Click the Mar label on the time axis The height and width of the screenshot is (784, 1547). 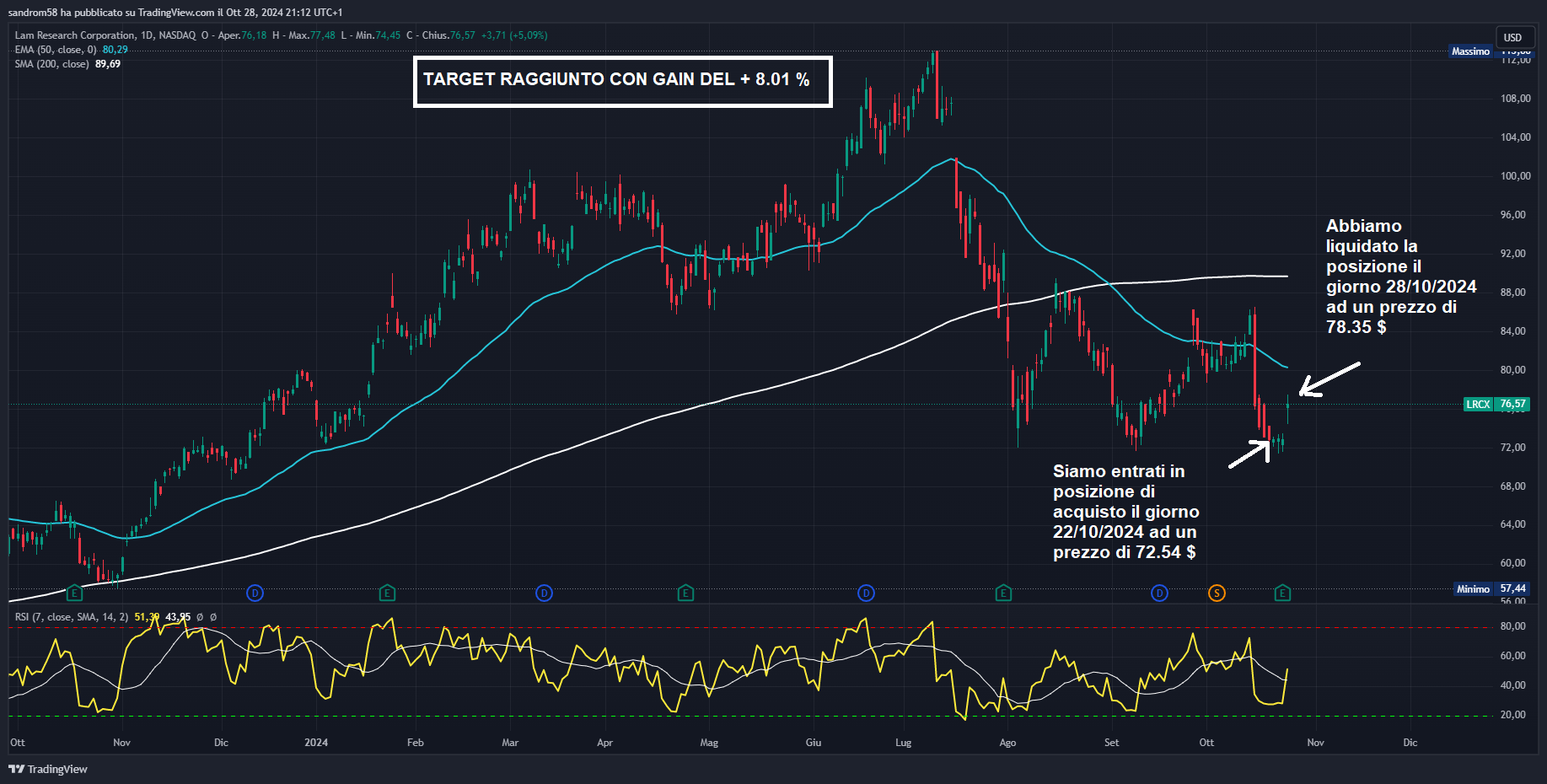510,743
